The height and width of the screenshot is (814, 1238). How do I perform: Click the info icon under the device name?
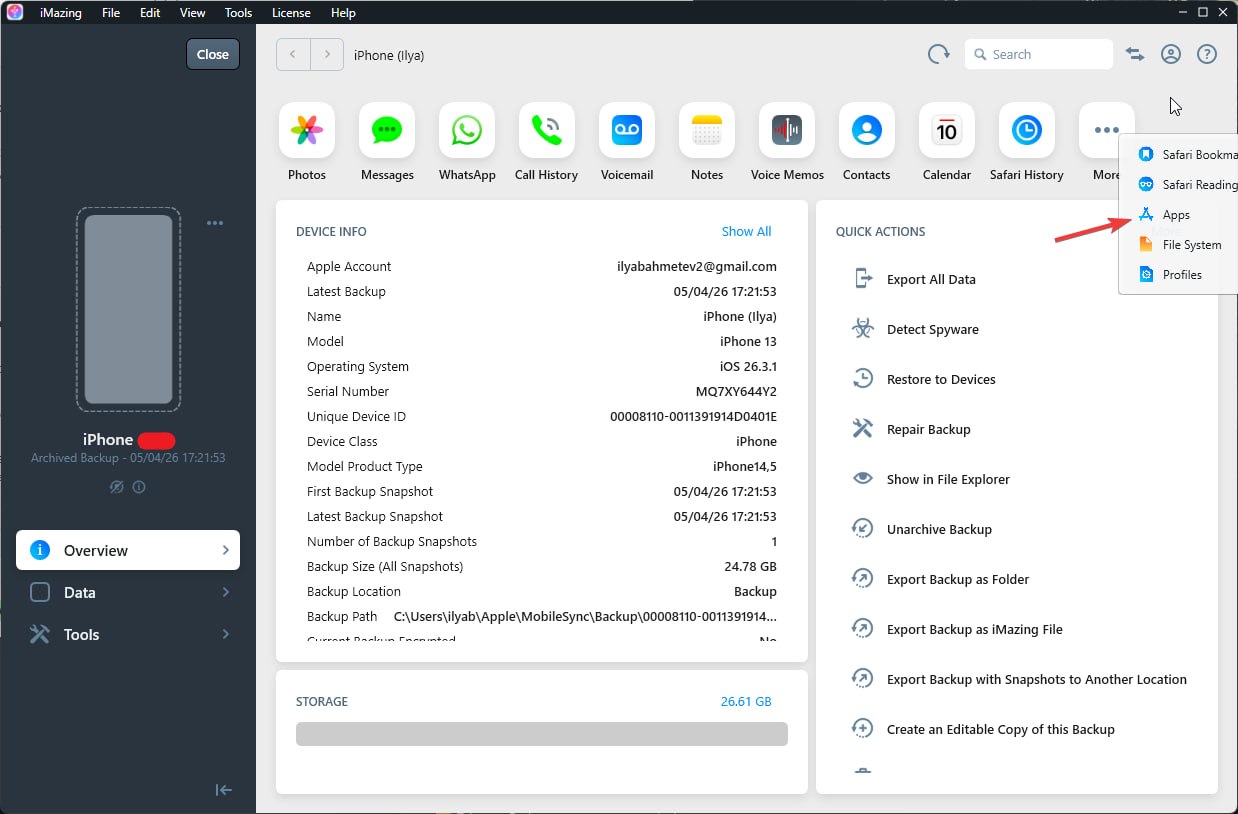[x=139, y=487]
